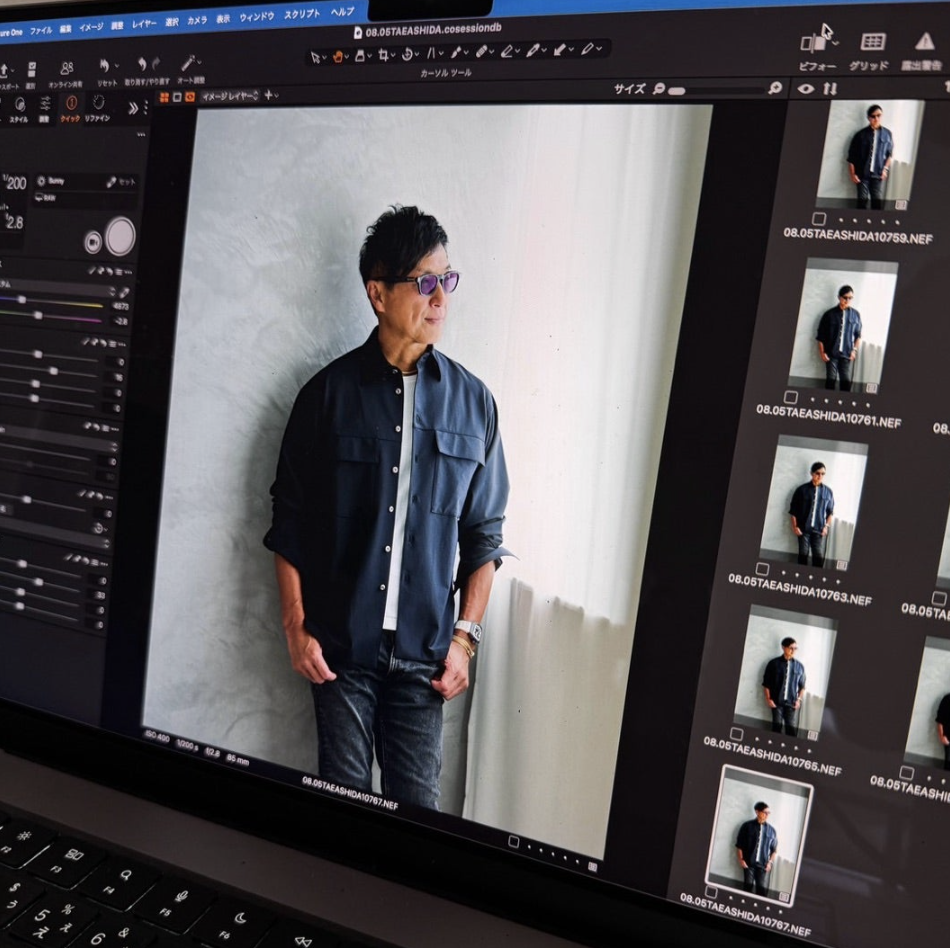Screen dimensions: 950x948
Task: Toggle orange proofing eye in viewer bar
Action: point(190,96)
